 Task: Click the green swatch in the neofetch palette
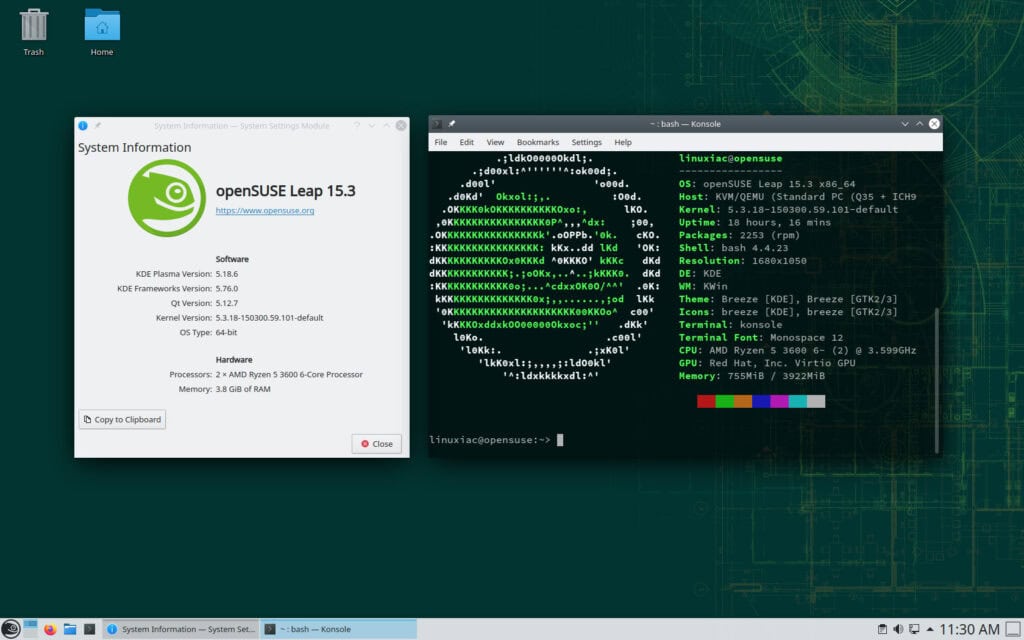pyautogui.click(x=723, y=400)
